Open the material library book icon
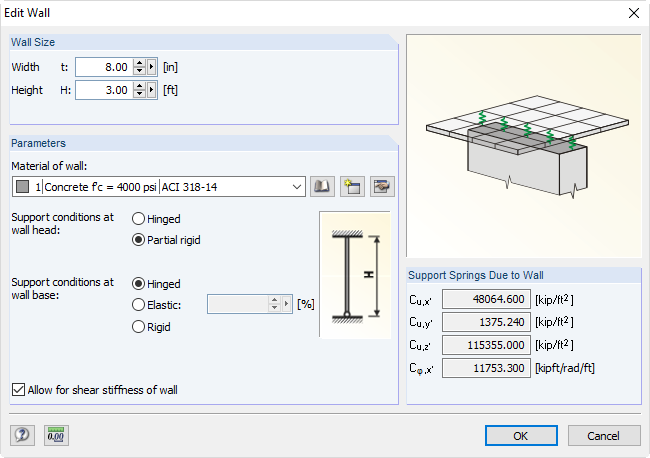 tap(322, 186)
